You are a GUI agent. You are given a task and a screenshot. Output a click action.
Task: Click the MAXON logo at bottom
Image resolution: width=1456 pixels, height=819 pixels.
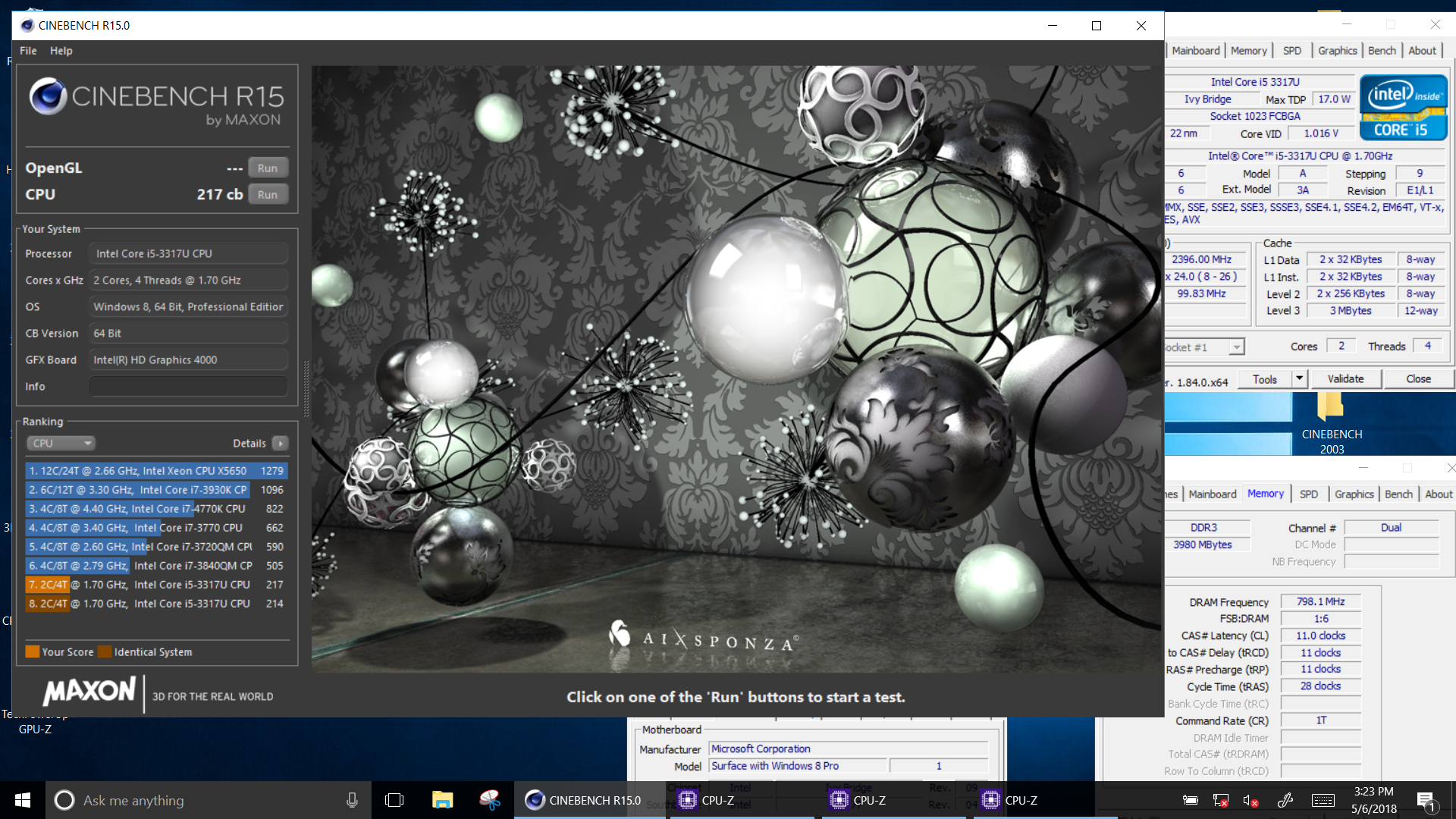coord(89,692)
